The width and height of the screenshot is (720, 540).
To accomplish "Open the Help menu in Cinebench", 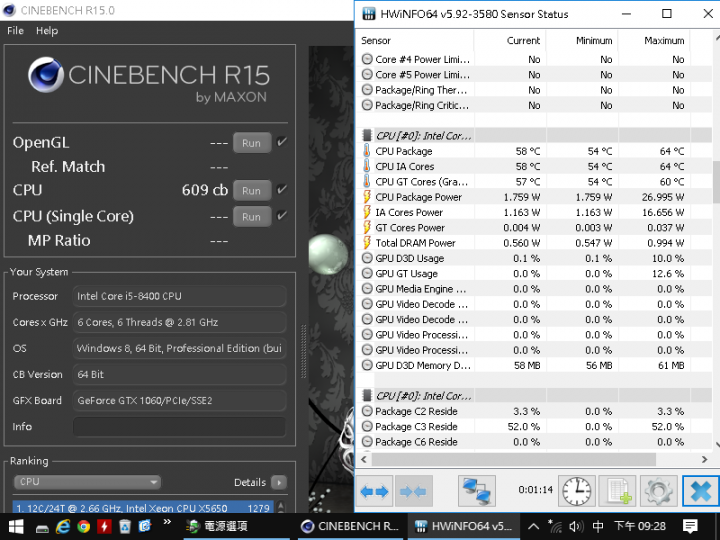I will [47, 31].
